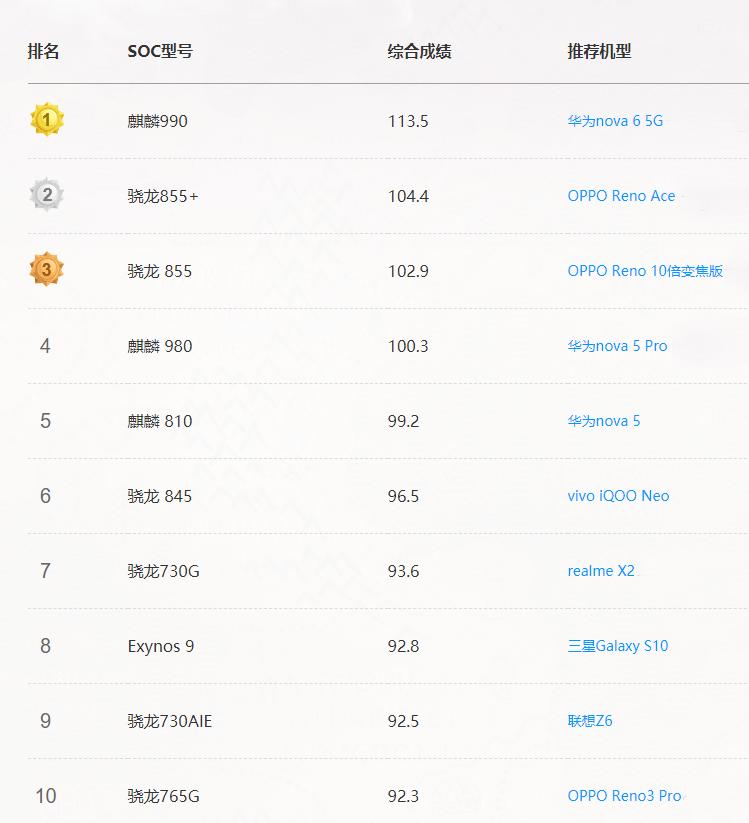Open the vivo iQOO Neo link
The height and width of the screenshot is (823, 749).
point(618,496)
